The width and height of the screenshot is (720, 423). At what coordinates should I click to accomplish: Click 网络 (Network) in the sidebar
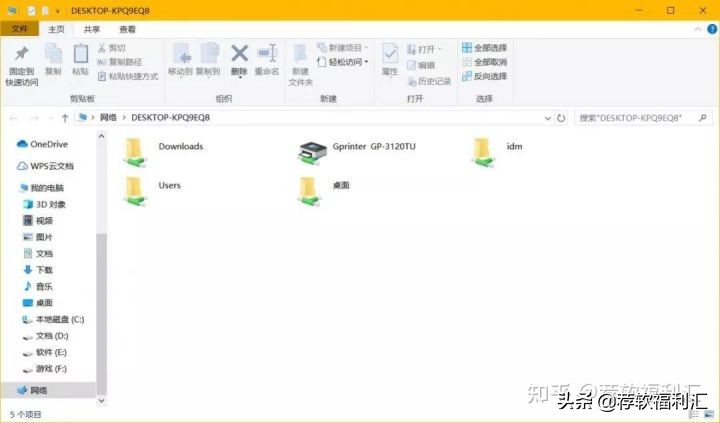(x=32, y=390)
